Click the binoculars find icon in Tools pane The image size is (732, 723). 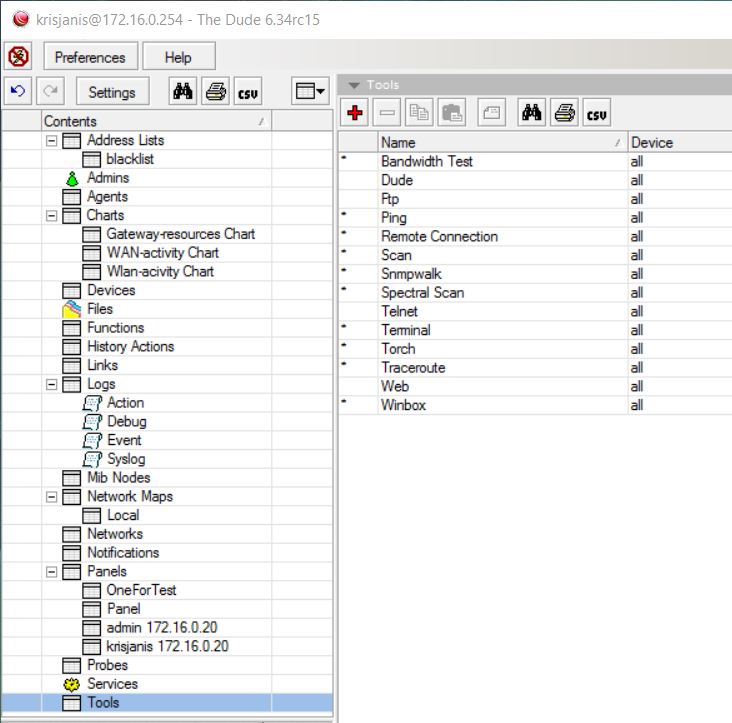[531, 112]
